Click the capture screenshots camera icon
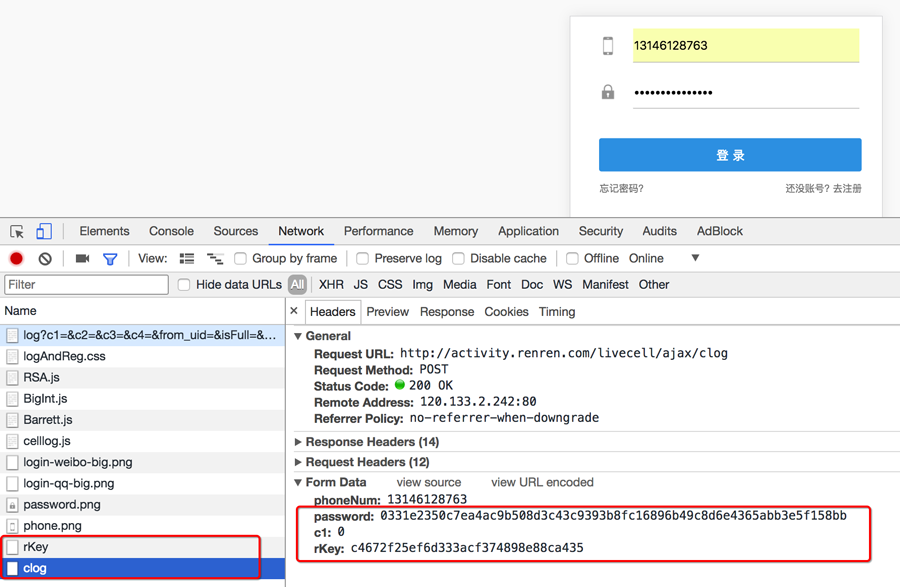 pos(83,259)
